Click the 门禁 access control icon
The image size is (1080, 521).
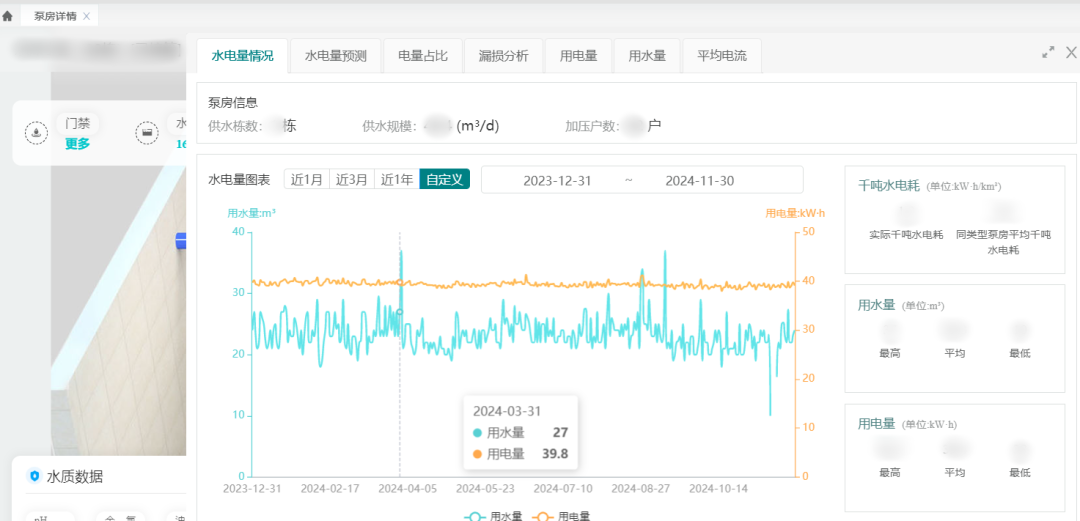point(36,133)
